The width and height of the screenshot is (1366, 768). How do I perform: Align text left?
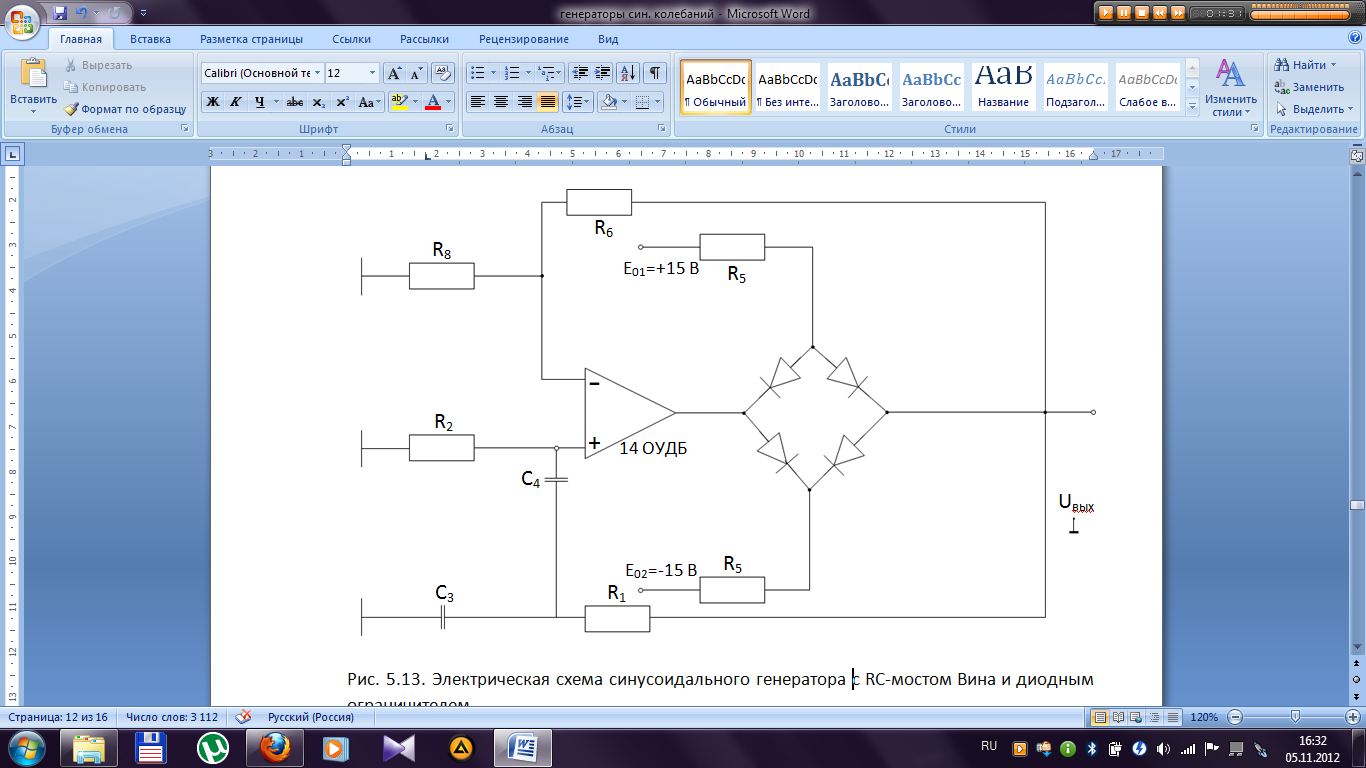pyautogui.click(x=478, y=102)
